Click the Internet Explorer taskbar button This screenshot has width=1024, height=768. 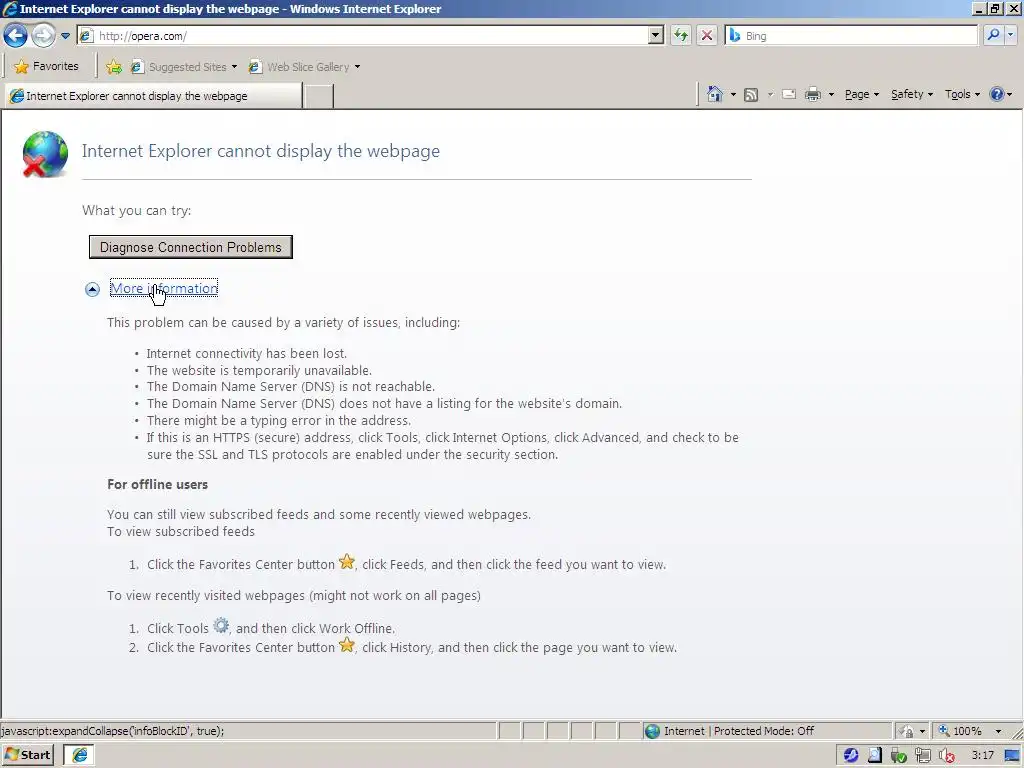coord(79,755)
